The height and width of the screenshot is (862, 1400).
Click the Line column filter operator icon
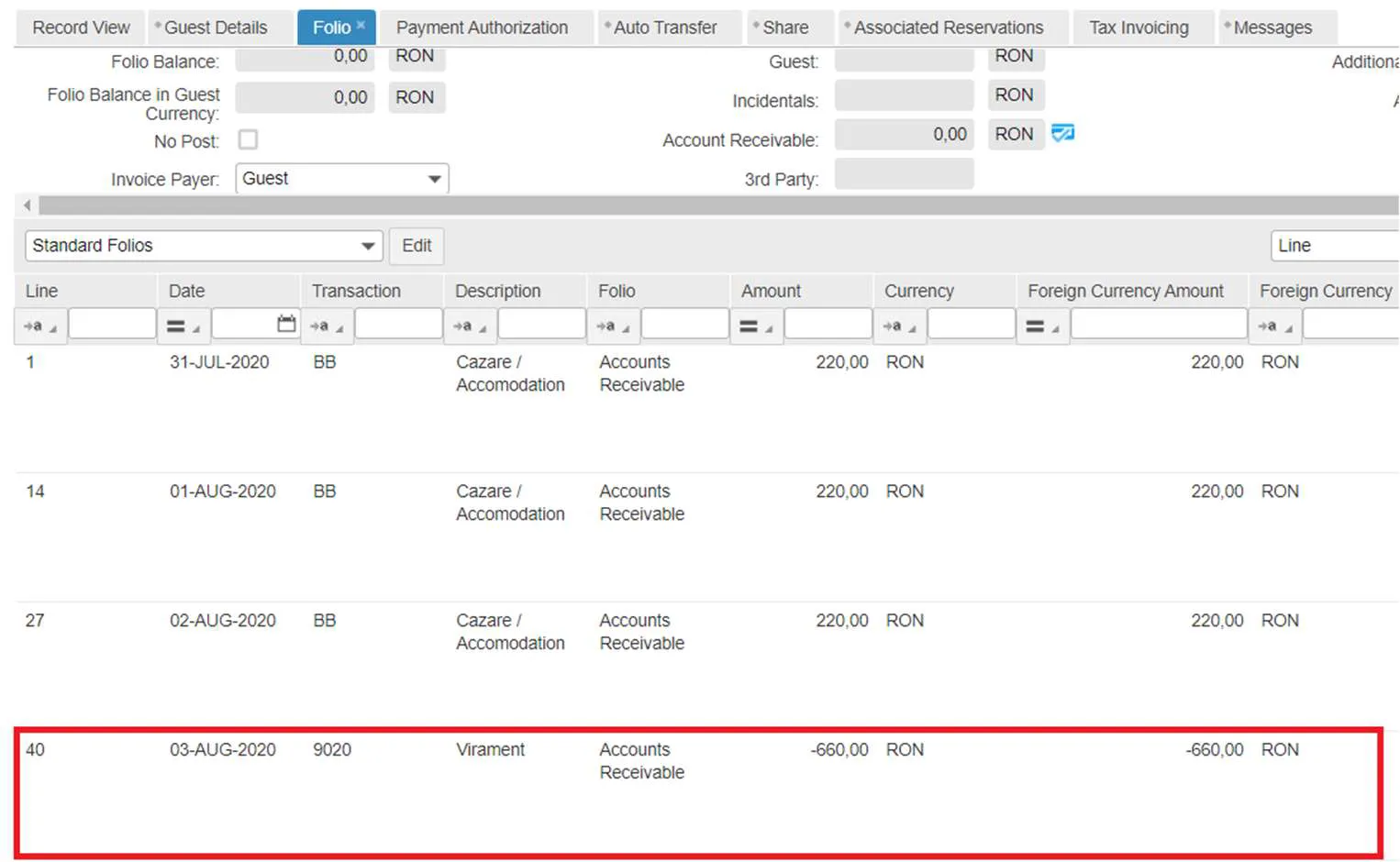[39, 326]
